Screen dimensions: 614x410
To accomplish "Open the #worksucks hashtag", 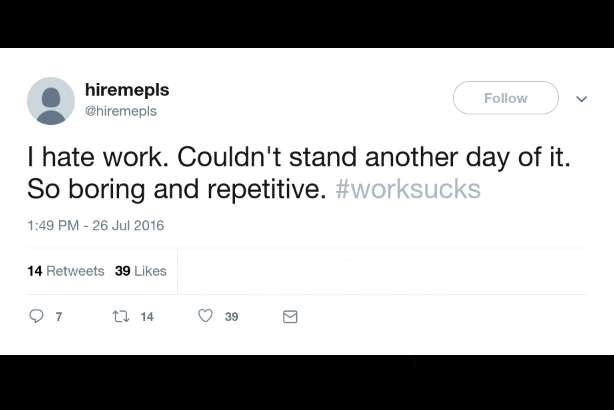I will 408,188.
